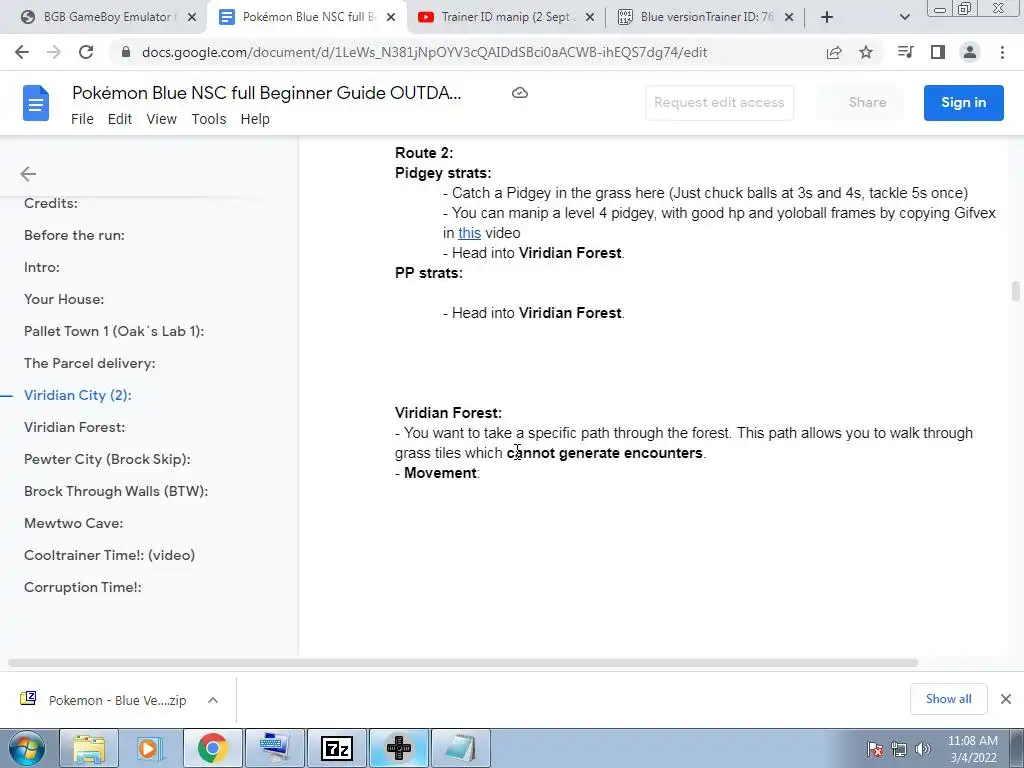Jump to Viridian Forest outline heading
Image resolution: width=1024 pixels, height=768 pixels.
pos(74,427)
